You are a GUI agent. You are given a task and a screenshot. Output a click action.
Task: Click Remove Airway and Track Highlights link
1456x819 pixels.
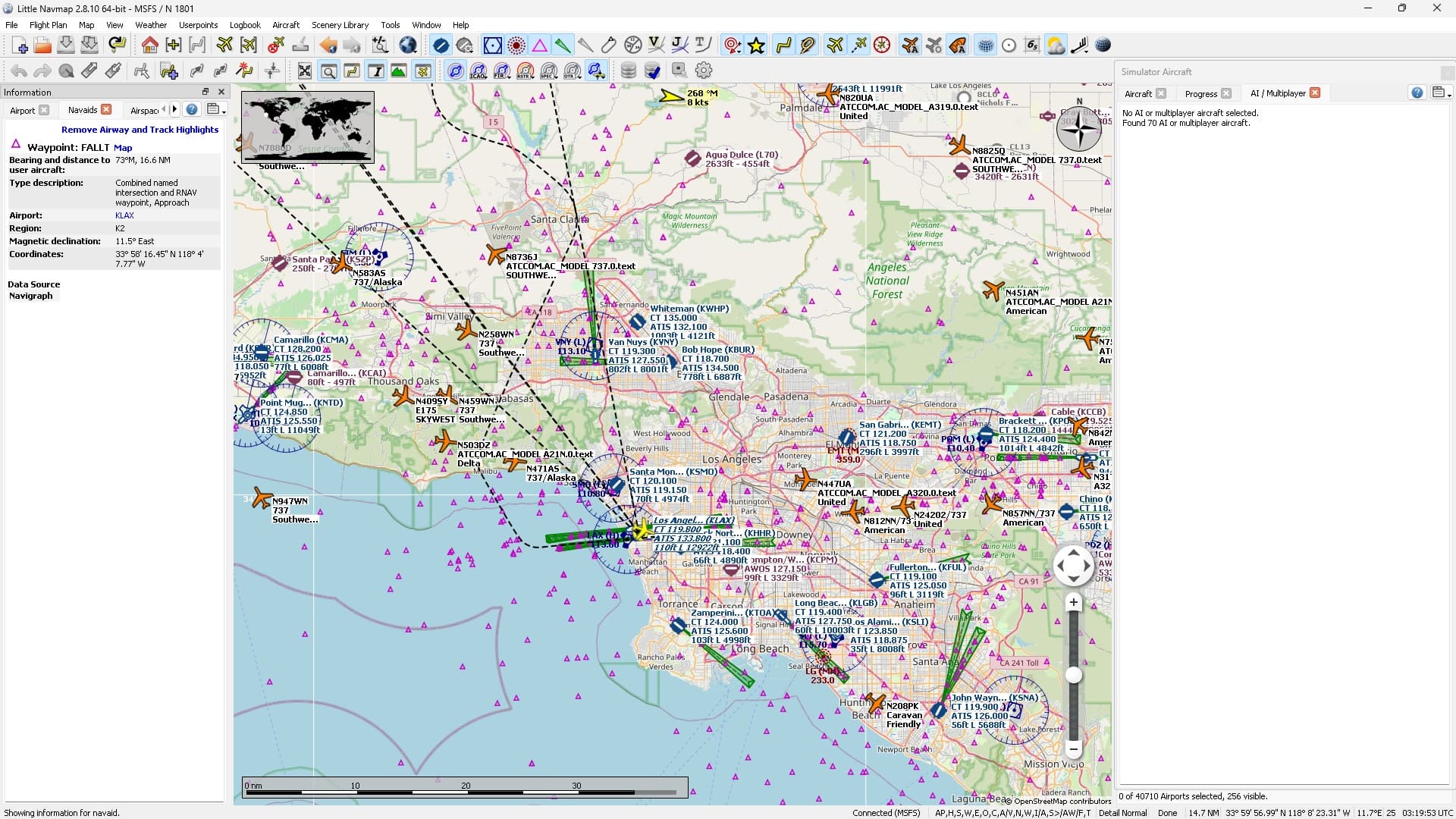pos(140,130)
